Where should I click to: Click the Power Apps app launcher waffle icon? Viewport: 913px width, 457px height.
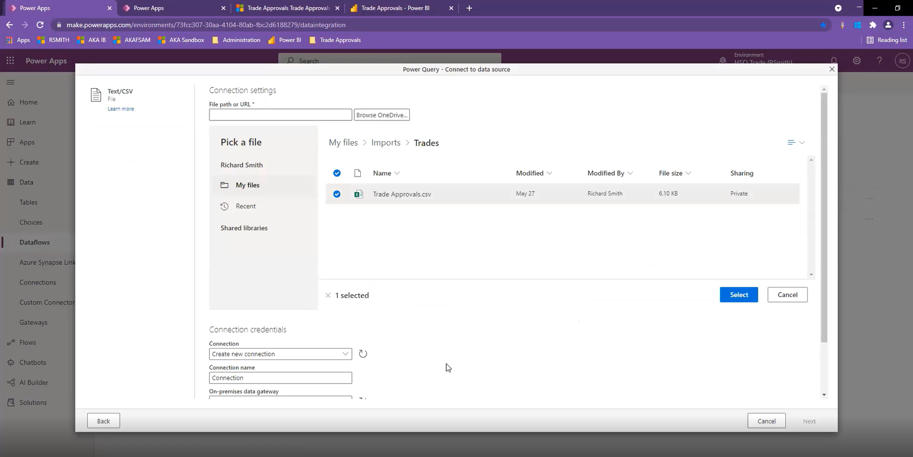pos(10,61)
